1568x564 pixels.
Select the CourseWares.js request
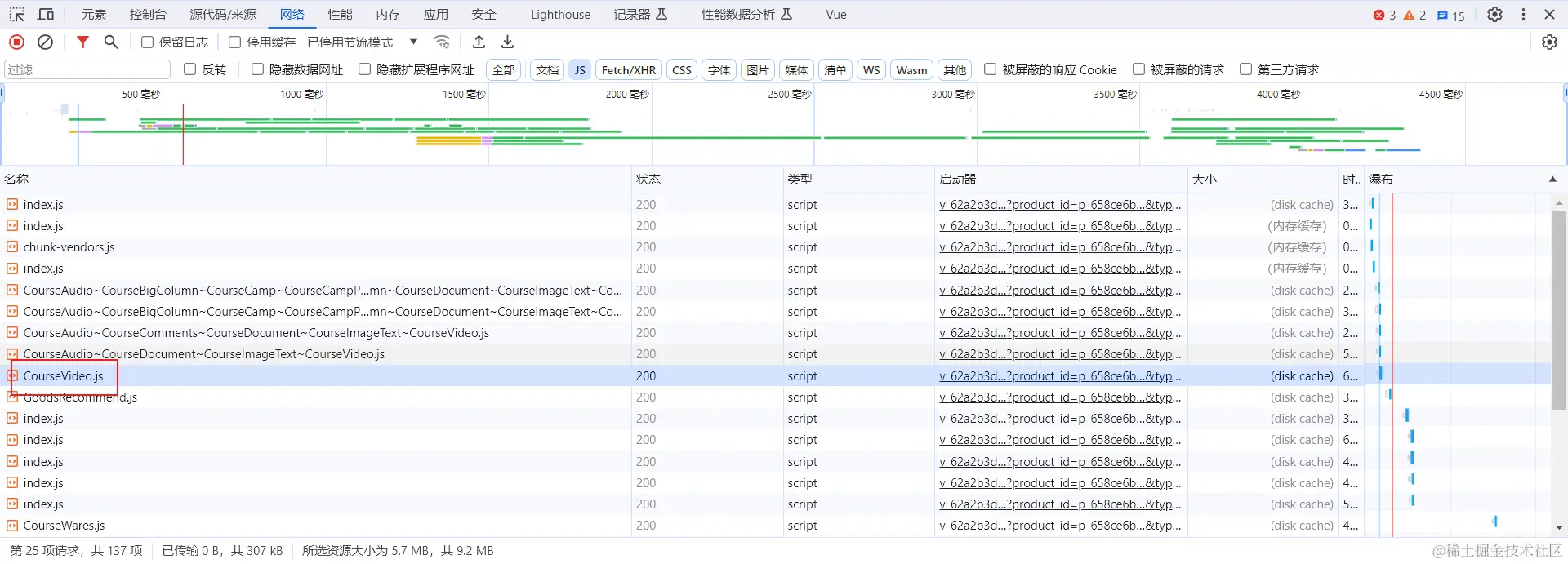tap(64, 526)
